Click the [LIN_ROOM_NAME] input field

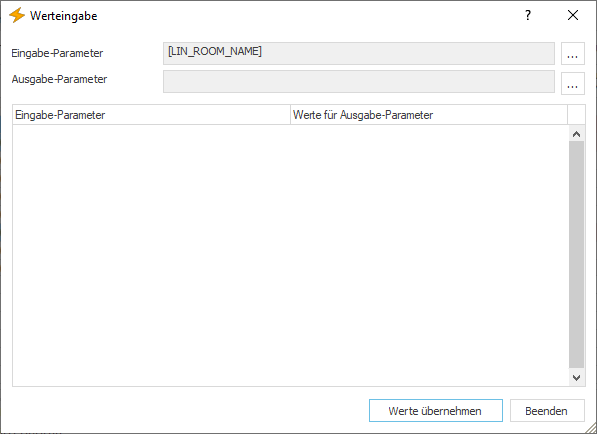[359, 53]
